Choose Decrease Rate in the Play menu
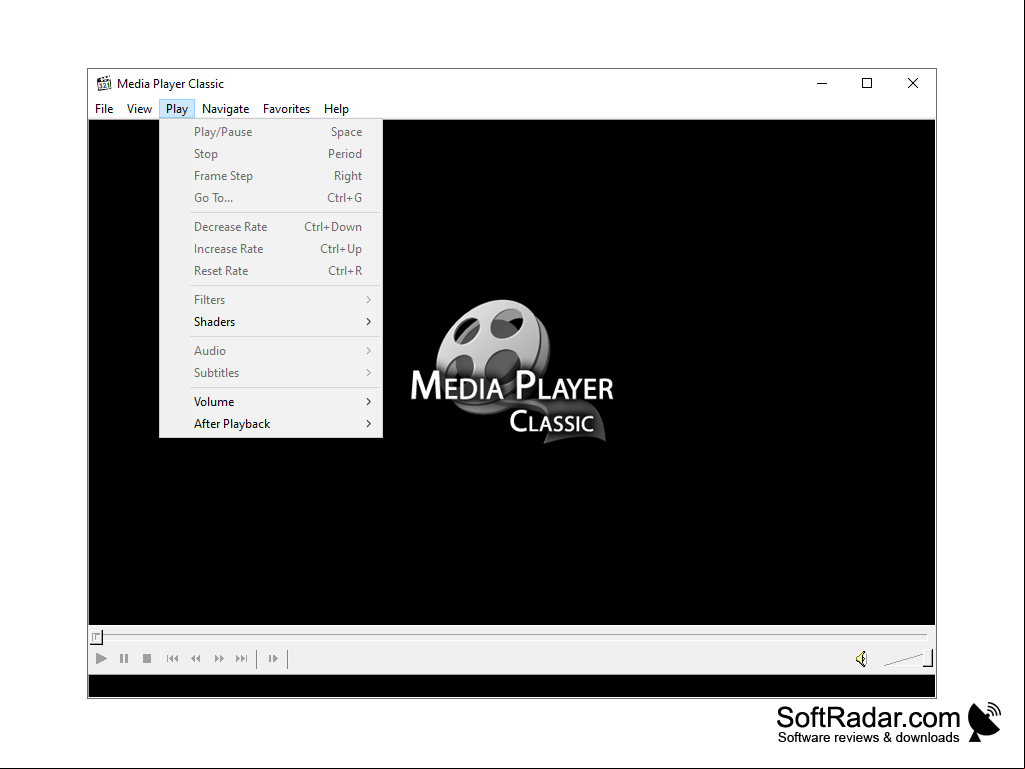This screenshot has height=769, width=1025. point(271,227)
